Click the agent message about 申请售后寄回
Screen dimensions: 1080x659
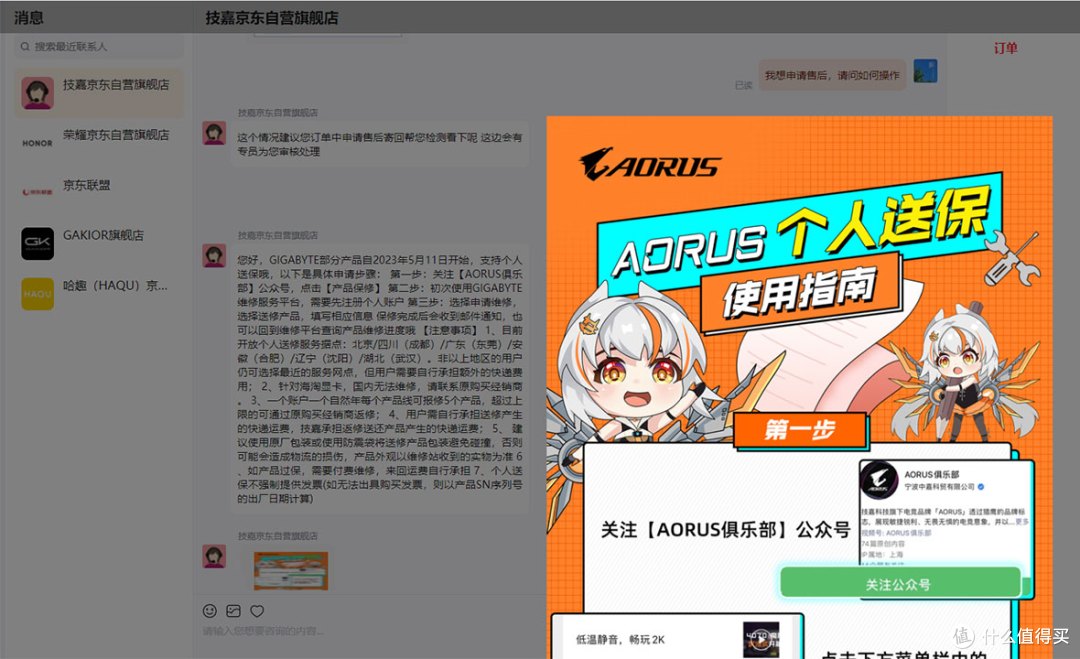pos(380,145)
